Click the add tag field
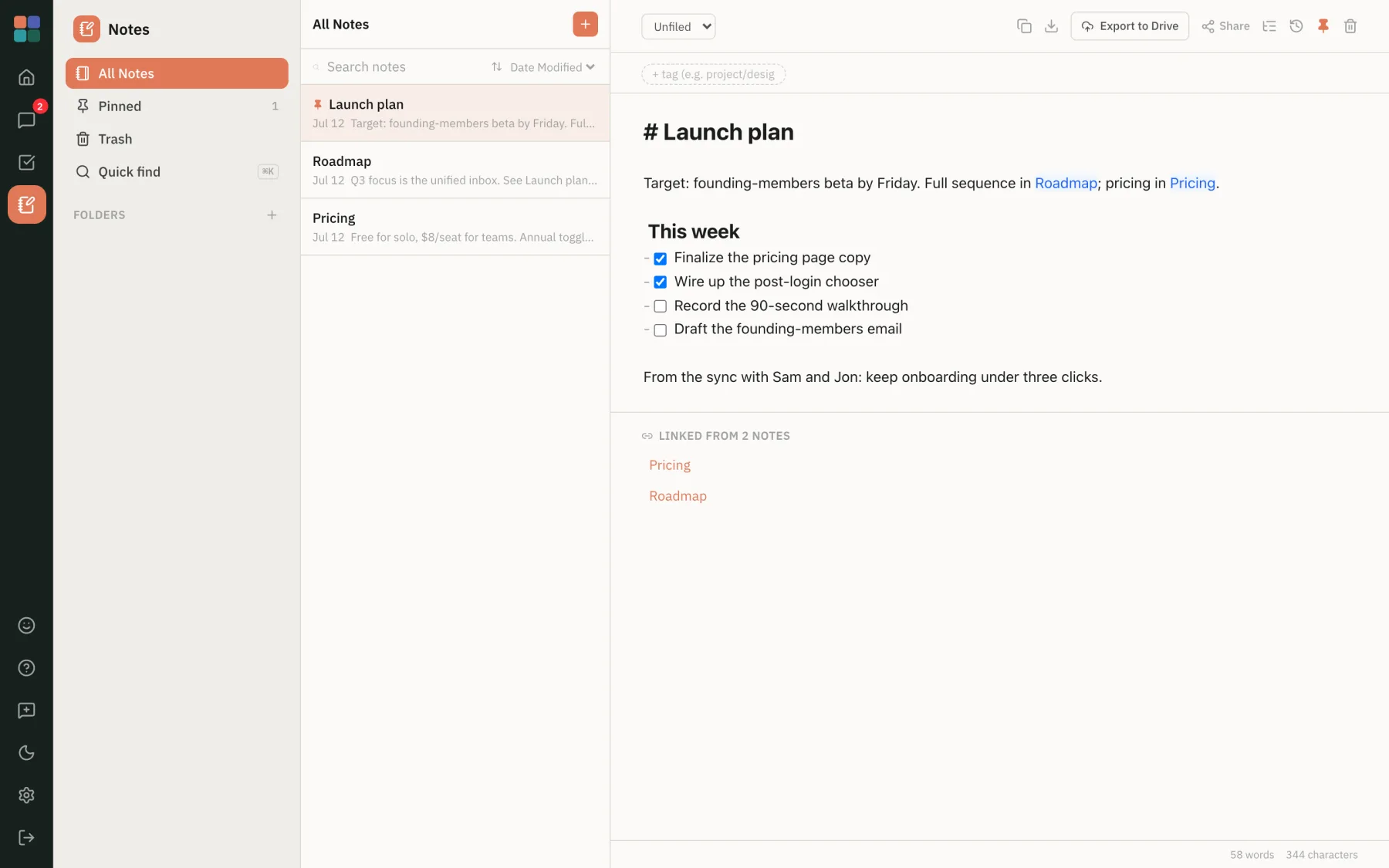This screenshot has height=868, width=1389. [713, 74]
